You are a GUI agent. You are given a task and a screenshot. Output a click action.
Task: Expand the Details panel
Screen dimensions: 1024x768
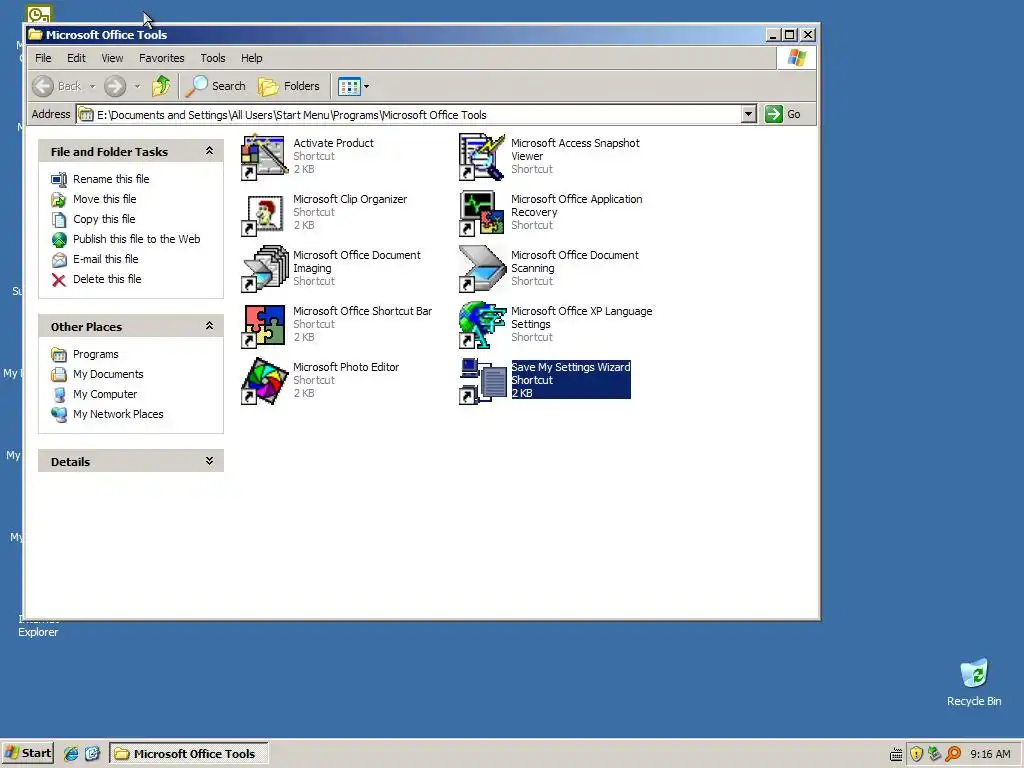pos(209,461)
